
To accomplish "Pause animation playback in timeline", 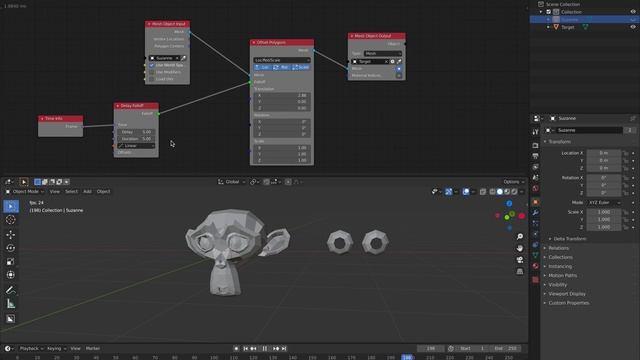I will point(264,349).
